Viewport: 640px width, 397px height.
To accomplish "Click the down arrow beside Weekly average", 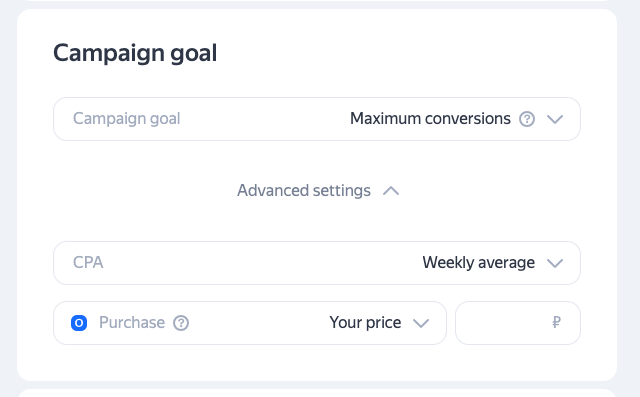I will click(555, 263).
